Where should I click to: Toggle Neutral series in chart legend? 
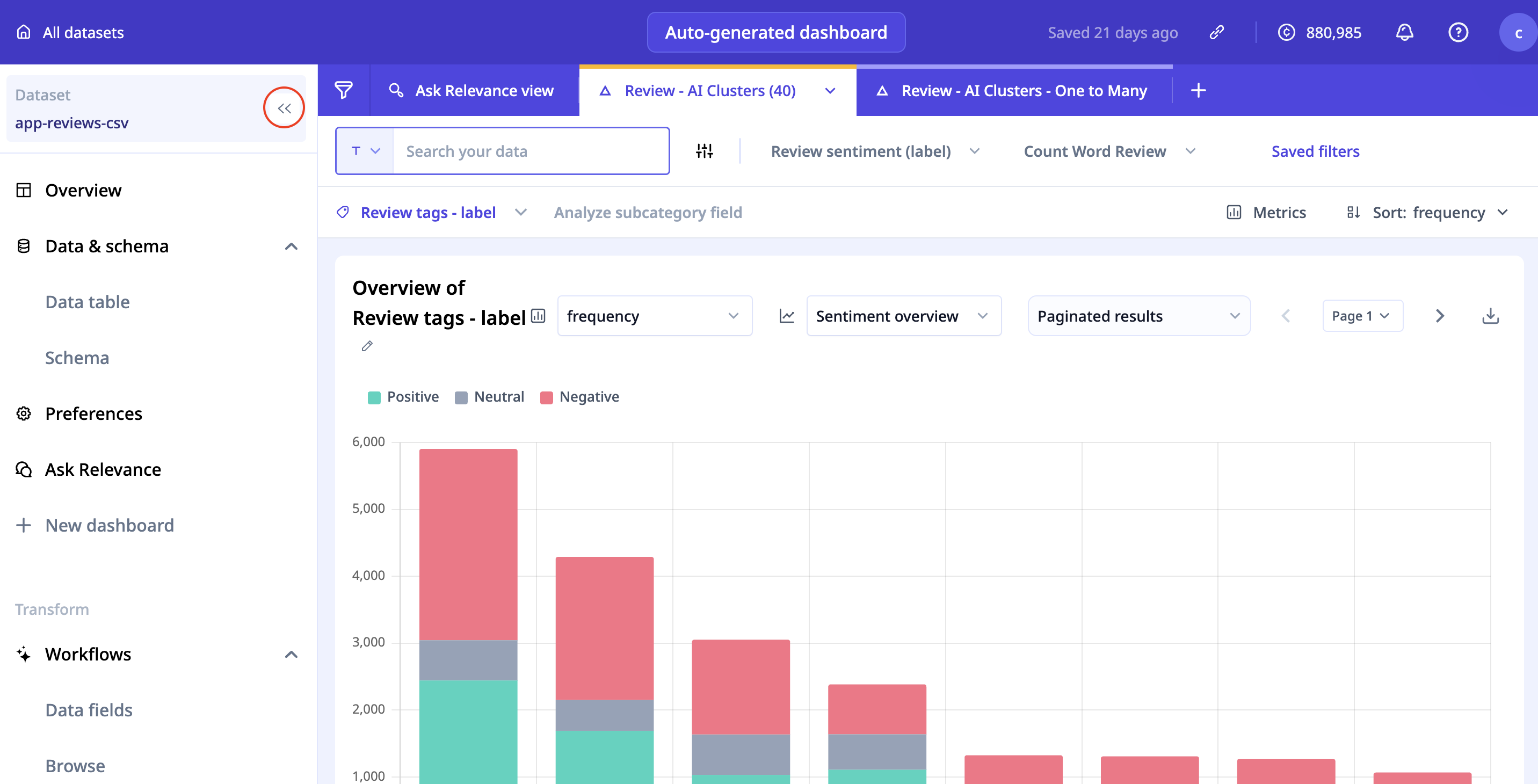pos(490,397)
